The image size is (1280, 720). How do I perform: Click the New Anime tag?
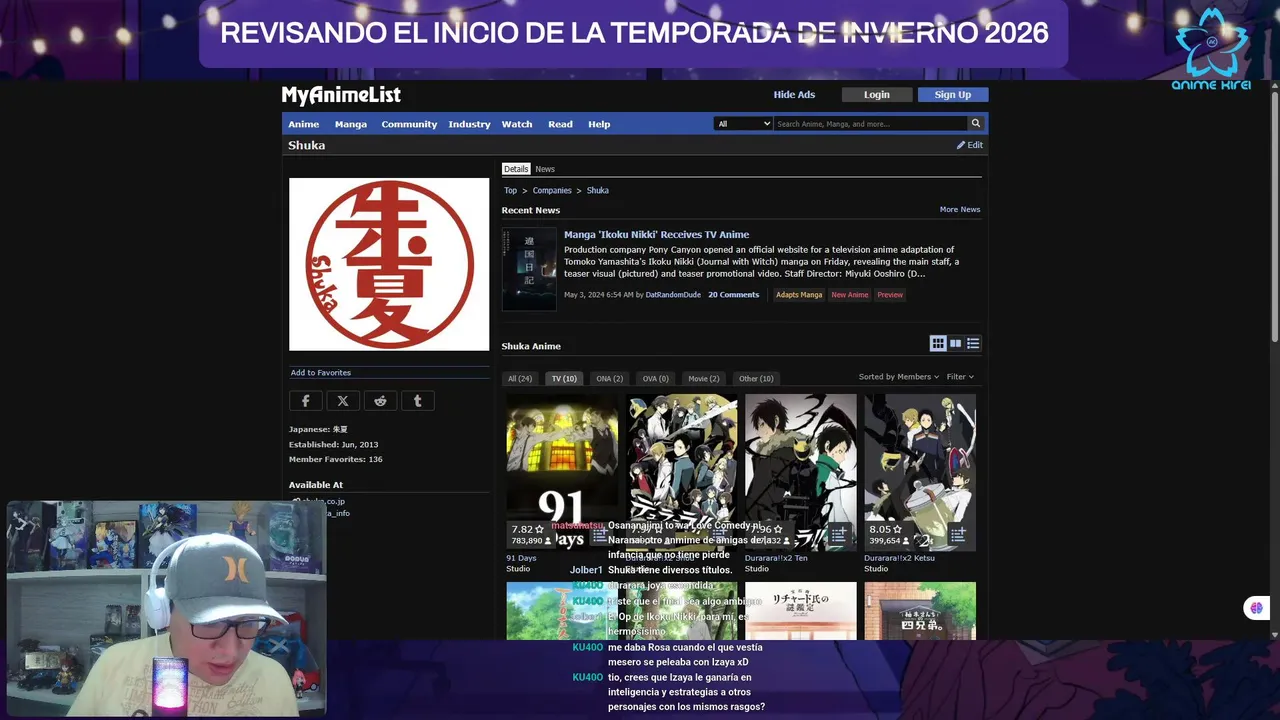tap(850, 295)
